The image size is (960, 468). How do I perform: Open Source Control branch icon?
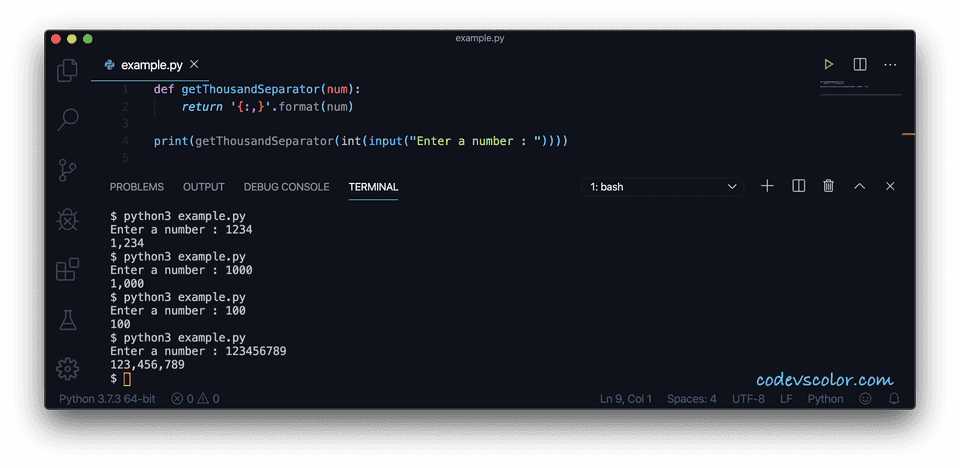67,170
